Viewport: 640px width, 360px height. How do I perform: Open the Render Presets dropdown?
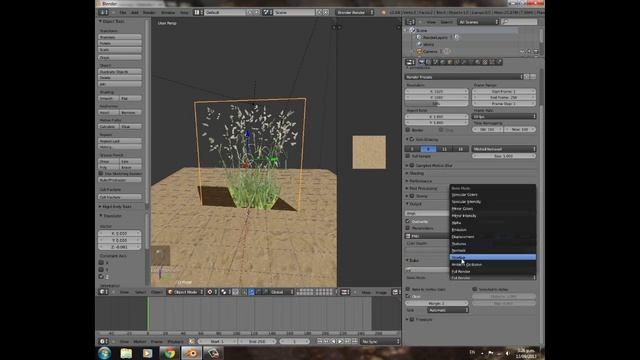coord(464,77)
